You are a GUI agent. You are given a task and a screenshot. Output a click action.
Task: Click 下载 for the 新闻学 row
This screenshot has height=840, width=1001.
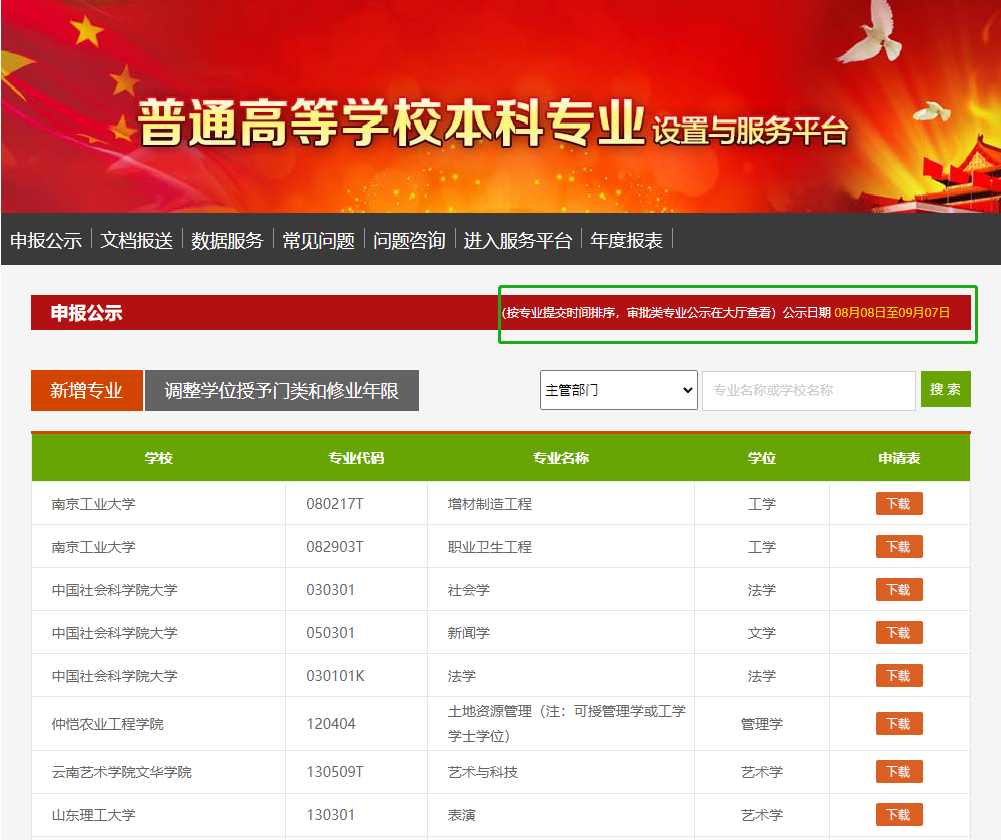[898, 633]
